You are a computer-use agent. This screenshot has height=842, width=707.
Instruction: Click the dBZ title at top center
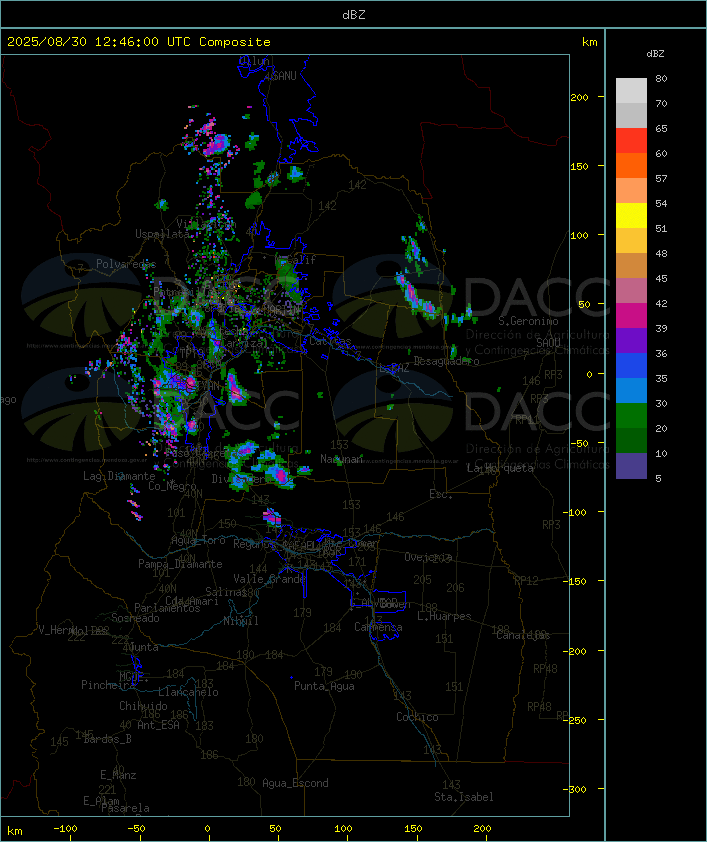pos(354,15)
